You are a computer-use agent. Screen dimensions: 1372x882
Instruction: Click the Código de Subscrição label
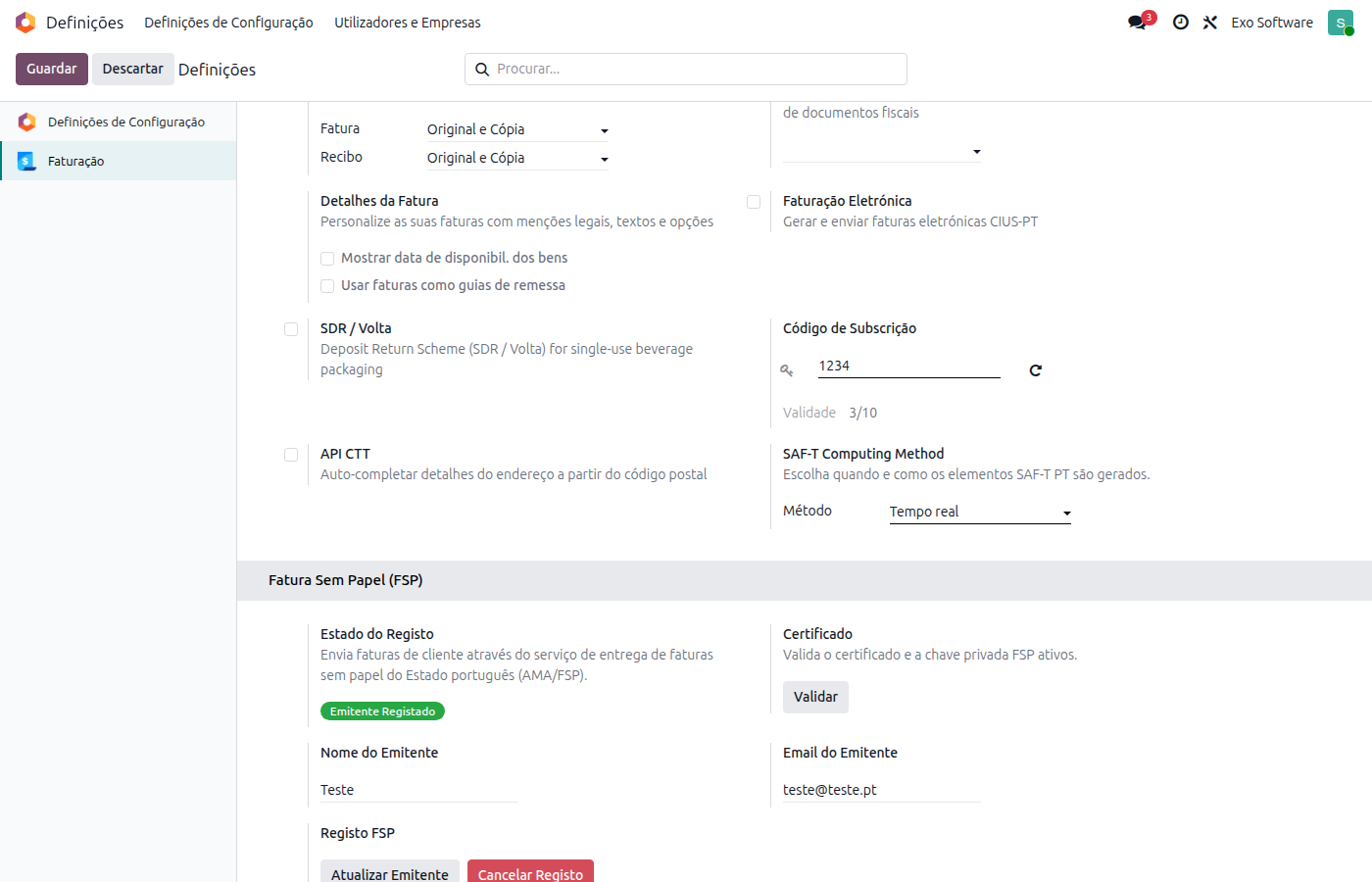[850, 328]
